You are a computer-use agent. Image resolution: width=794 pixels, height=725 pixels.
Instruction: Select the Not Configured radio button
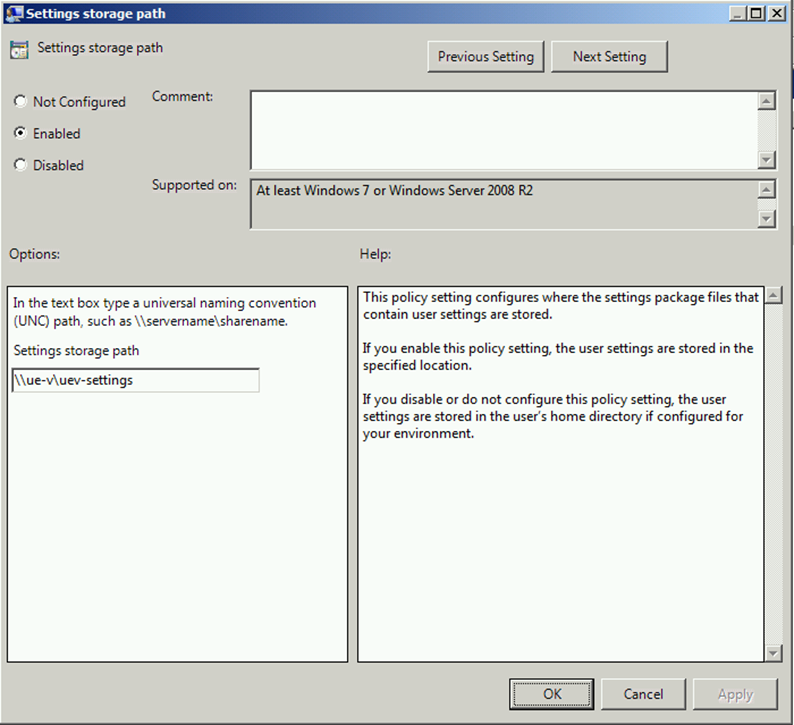pyautogui.click(x=20, y=101)
